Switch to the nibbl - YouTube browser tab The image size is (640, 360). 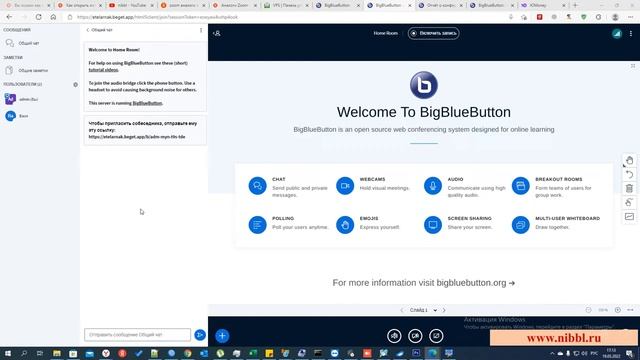(x=130, y=6)
